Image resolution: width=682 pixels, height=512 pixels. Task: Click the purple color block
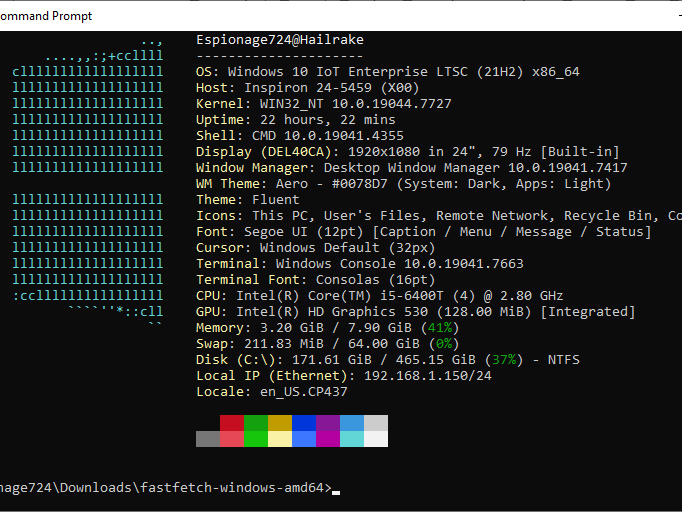point(328,423)
